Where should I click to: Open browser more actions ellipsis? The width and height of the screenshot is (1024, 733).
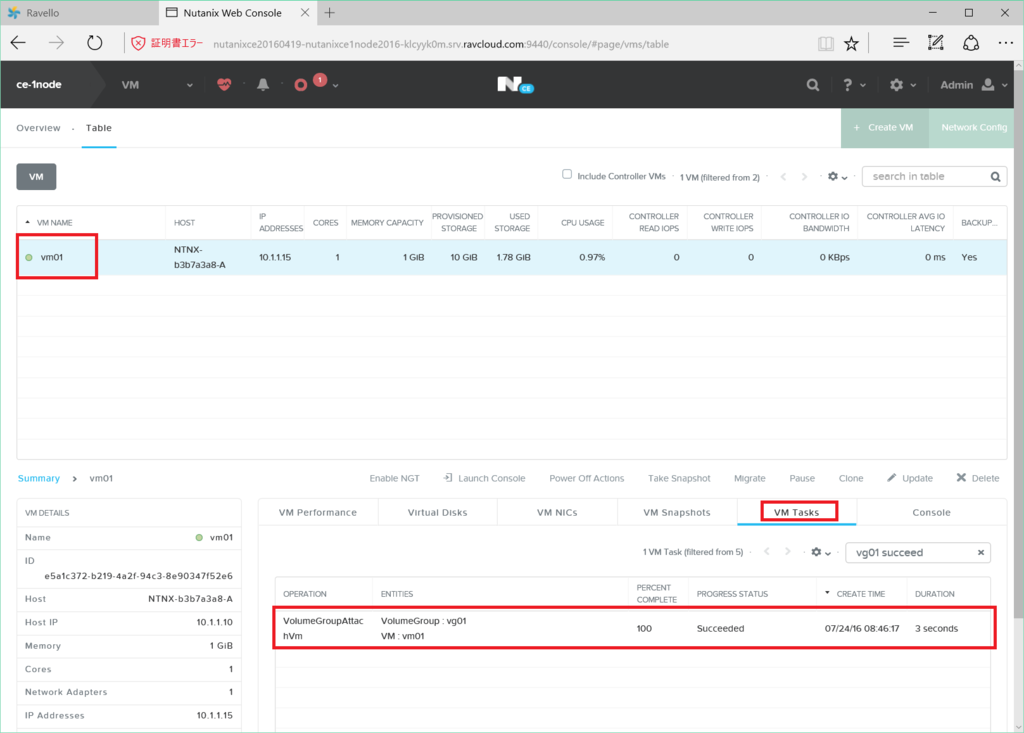[1006, 43]
